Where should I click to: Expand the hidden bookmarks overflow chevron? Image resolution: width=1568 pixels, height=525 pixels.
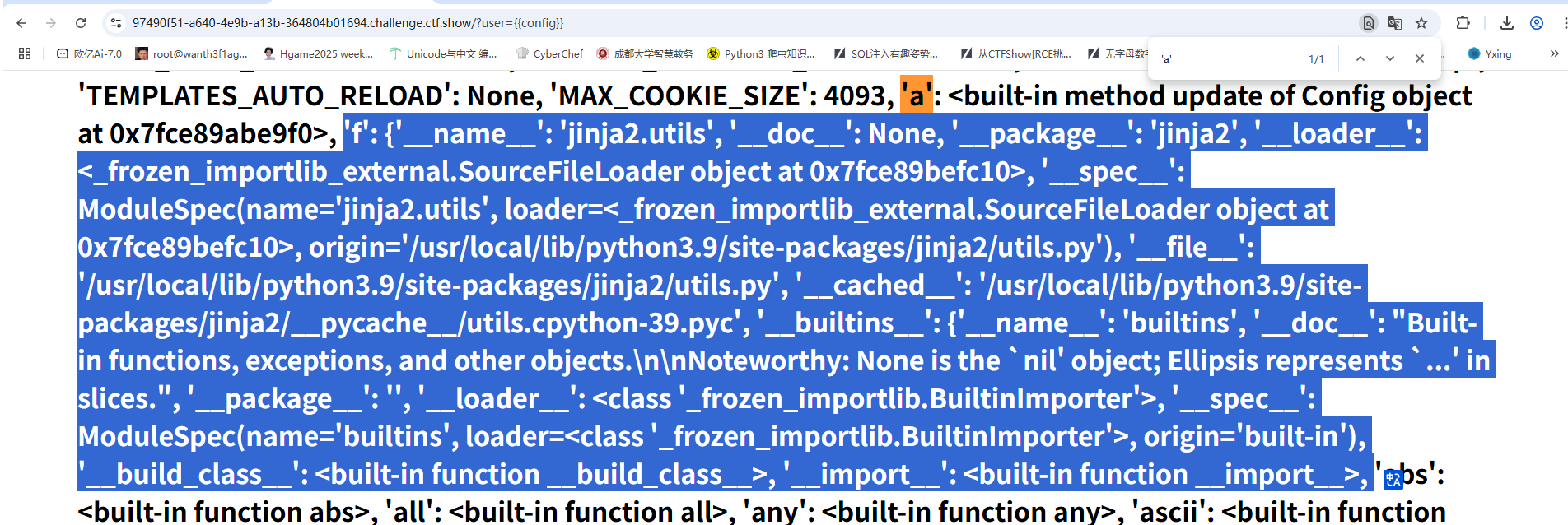(x=1554, y=53)
